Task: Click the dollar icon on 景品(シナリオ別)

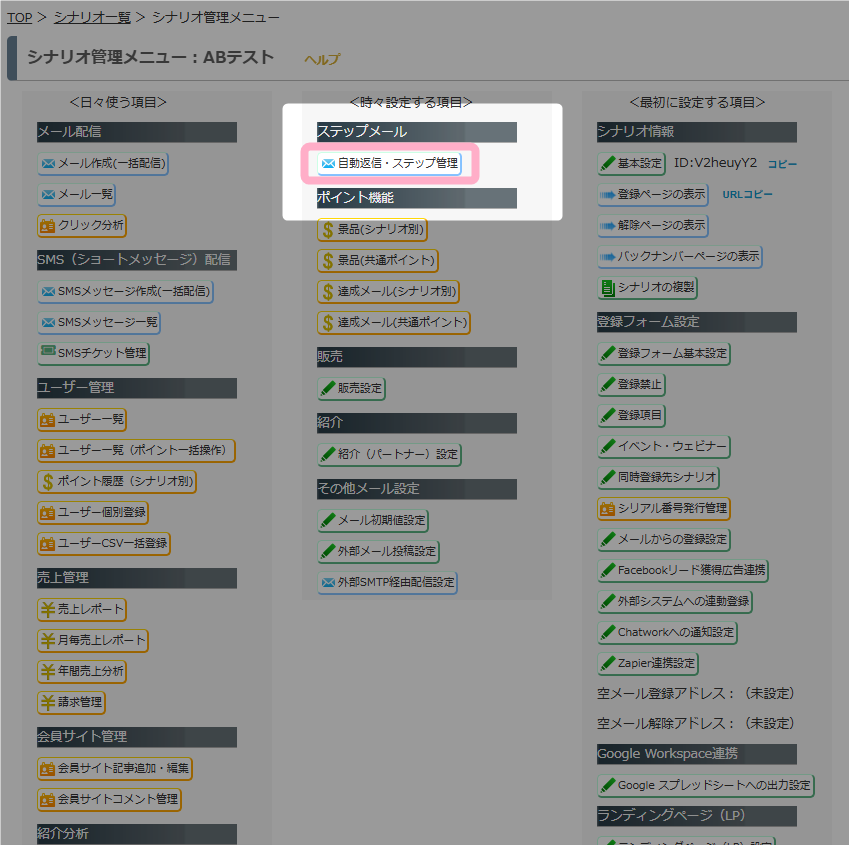Action: (328, 230)
